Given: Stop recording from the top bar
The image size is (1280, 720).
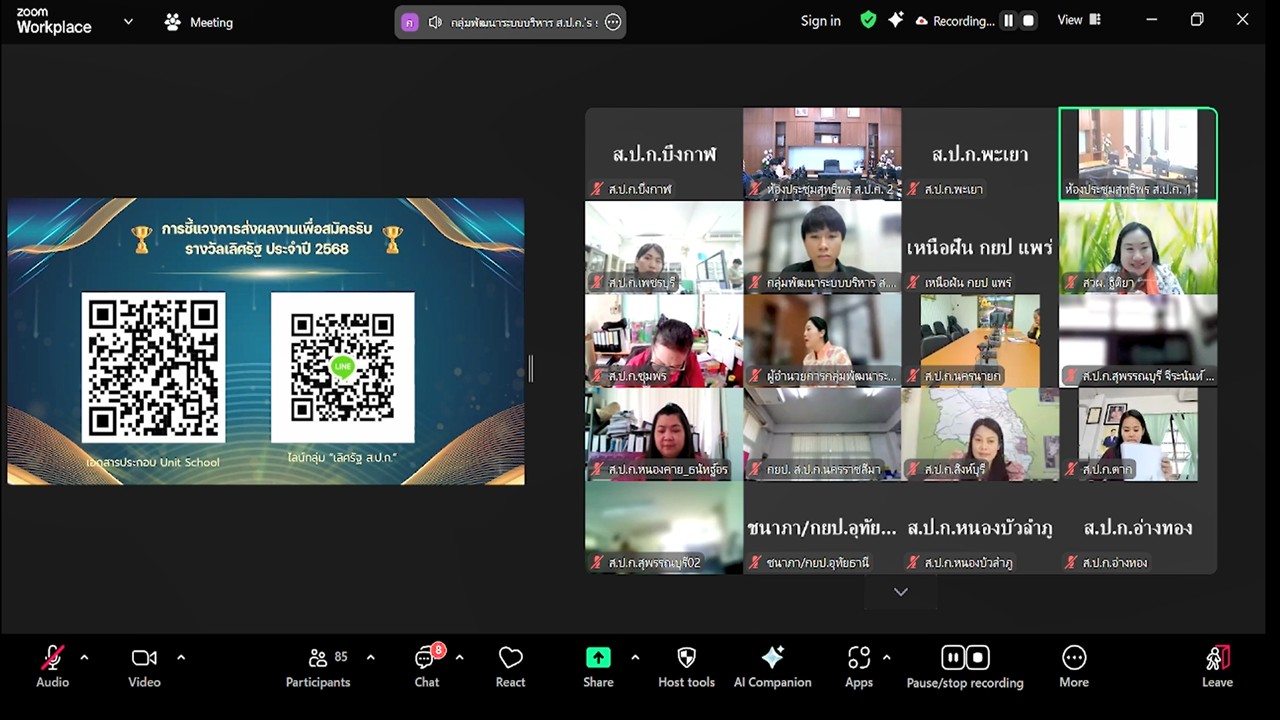Looking at the screenshot, I should (1028, 20).
